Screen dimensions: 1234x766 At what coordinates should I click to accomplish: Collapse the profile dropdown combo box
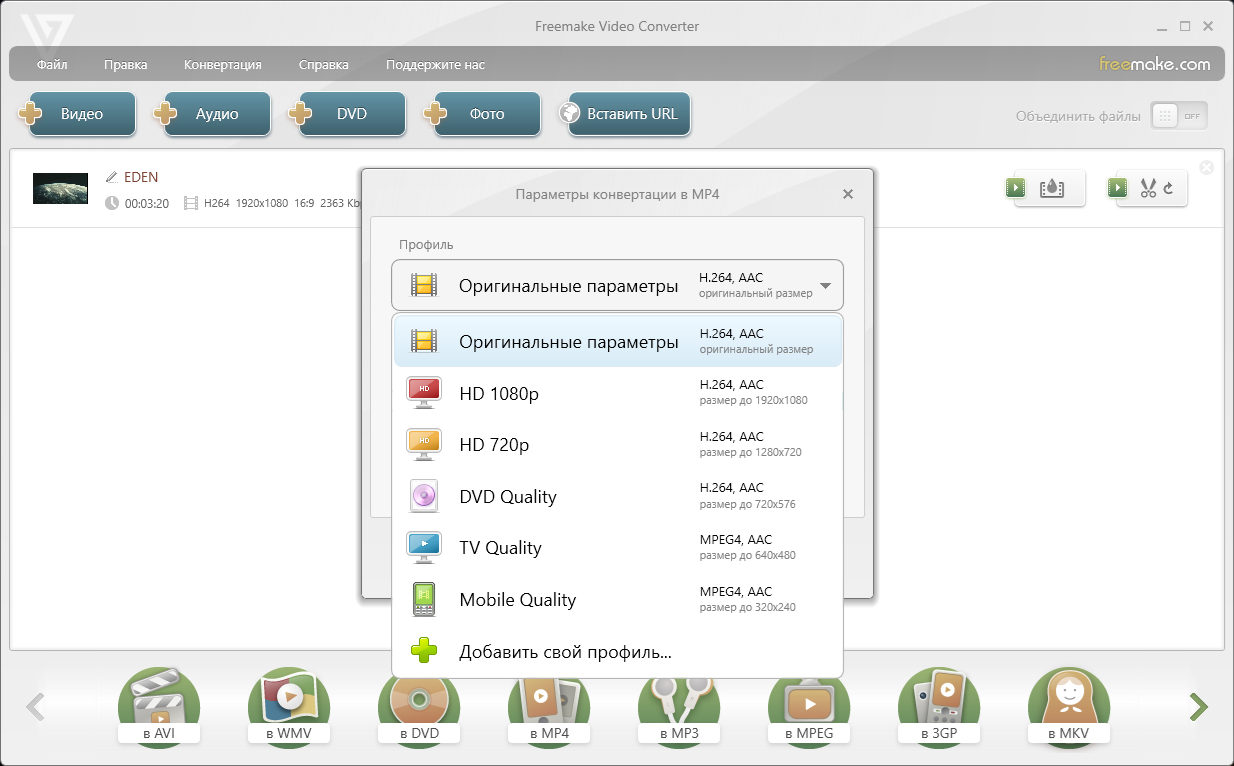pos(617,286)
